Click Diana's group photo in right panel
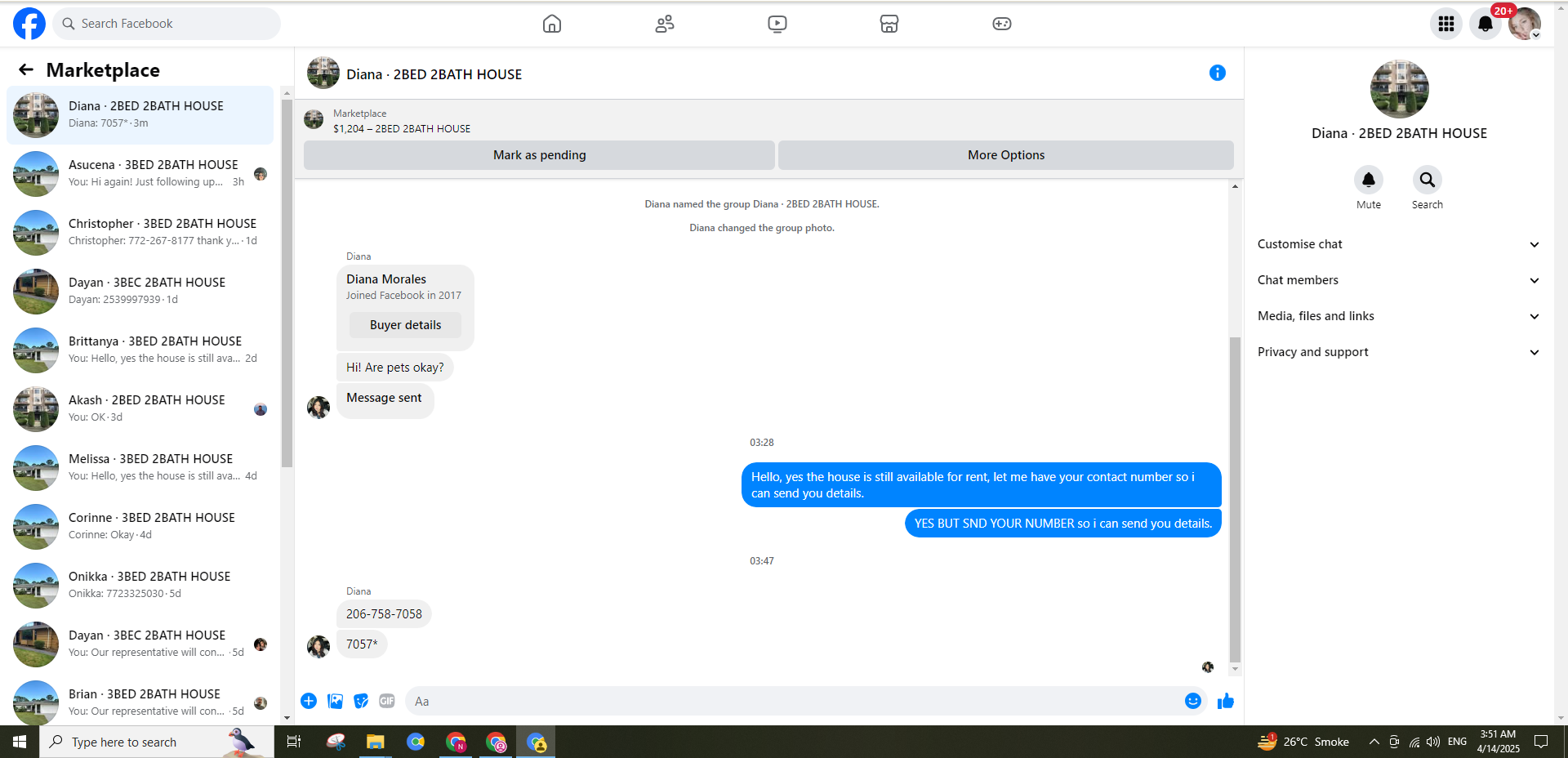 [x=1399, y=89]
